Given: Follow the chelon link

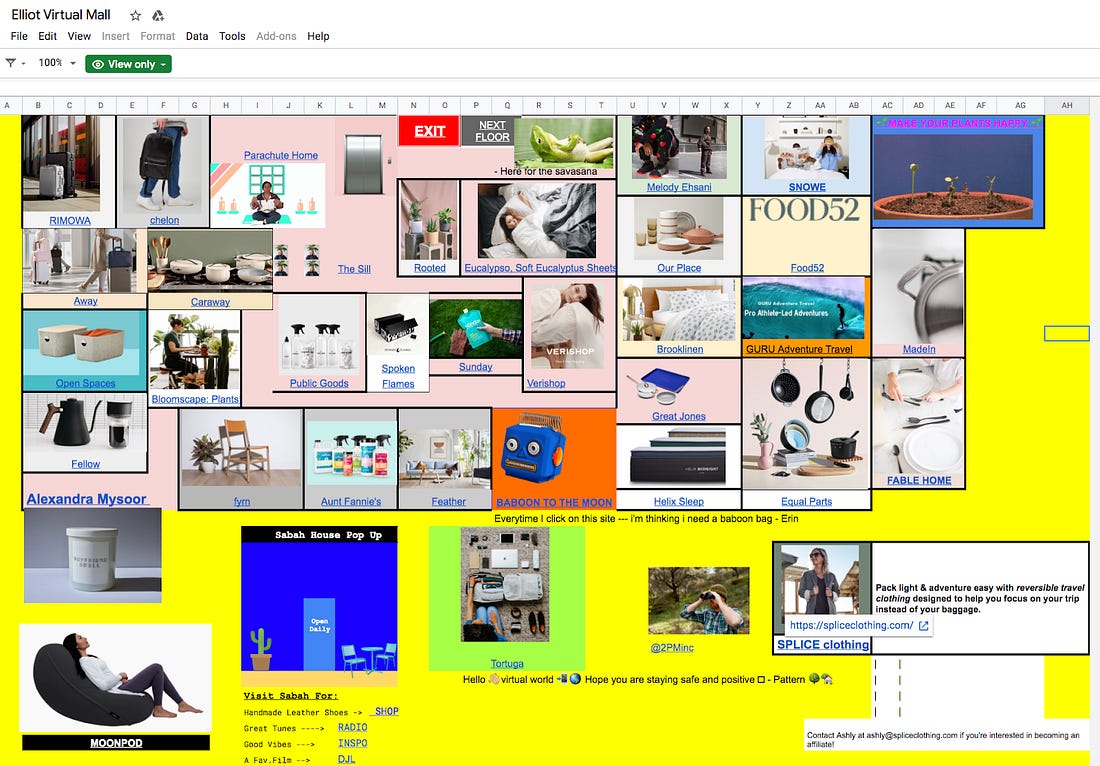Looking at the screenshot, I should point(164,220).
